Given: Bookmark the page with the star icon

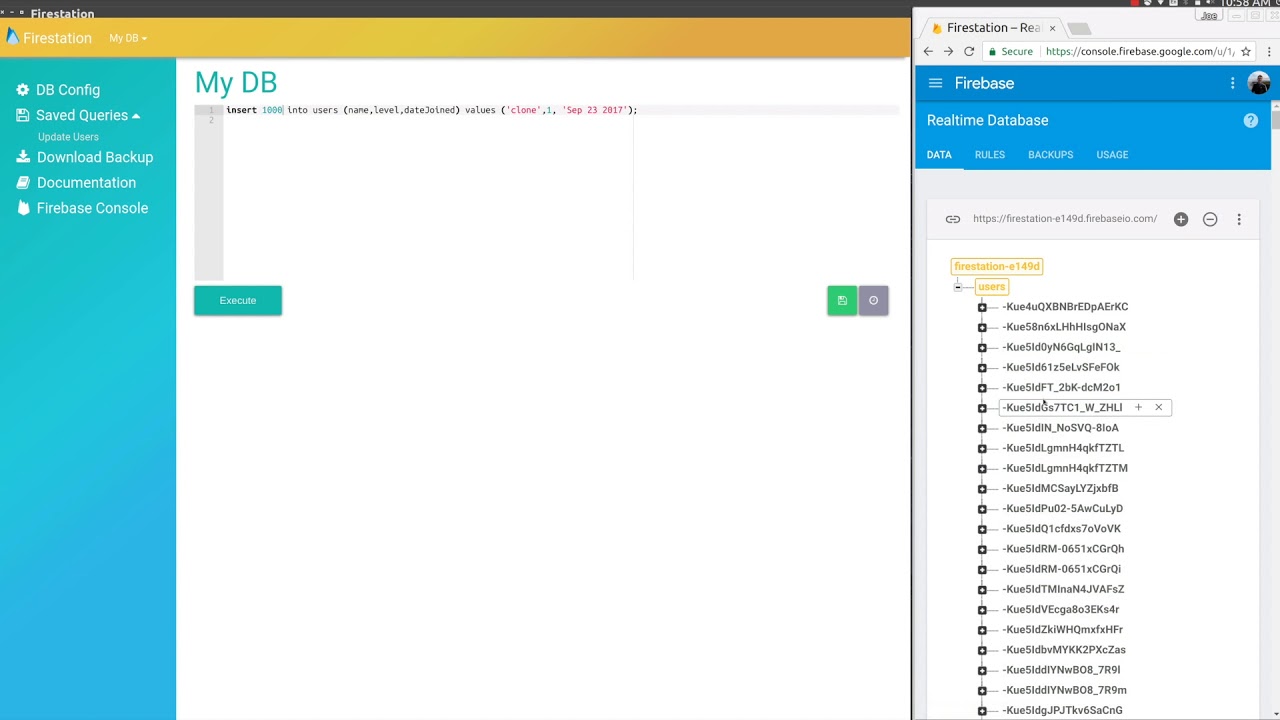Looking at the screenshot, I should tap(1246, 51).
